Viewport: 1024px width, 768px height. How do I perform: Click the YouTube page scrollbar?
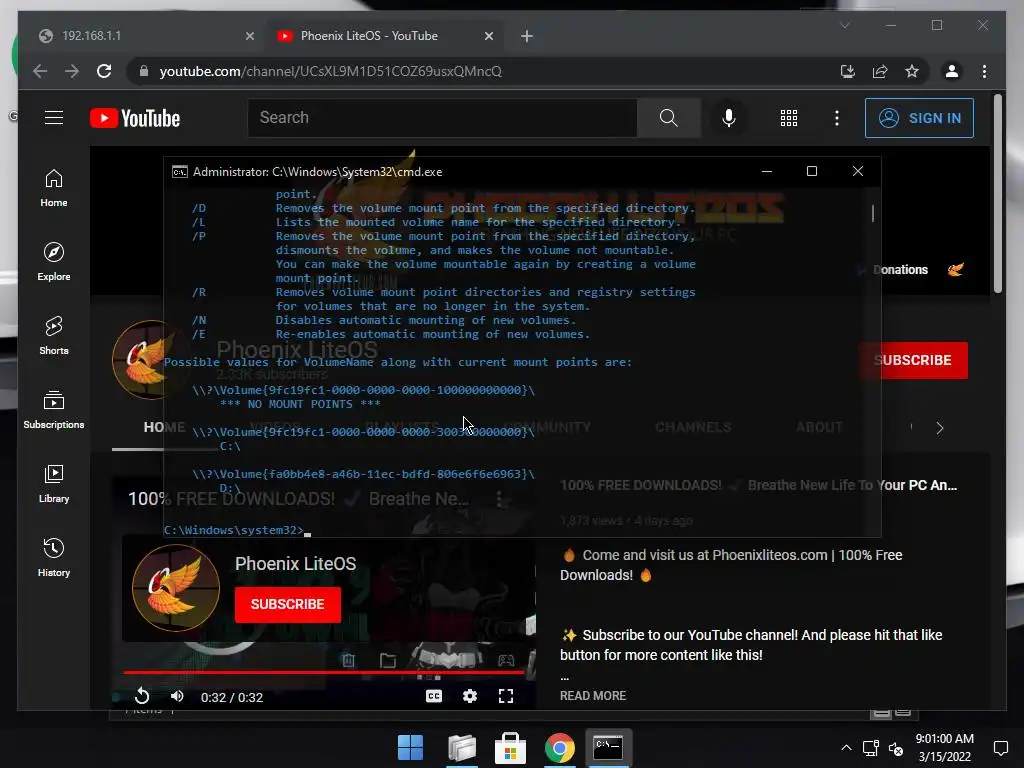coord(997,194)
